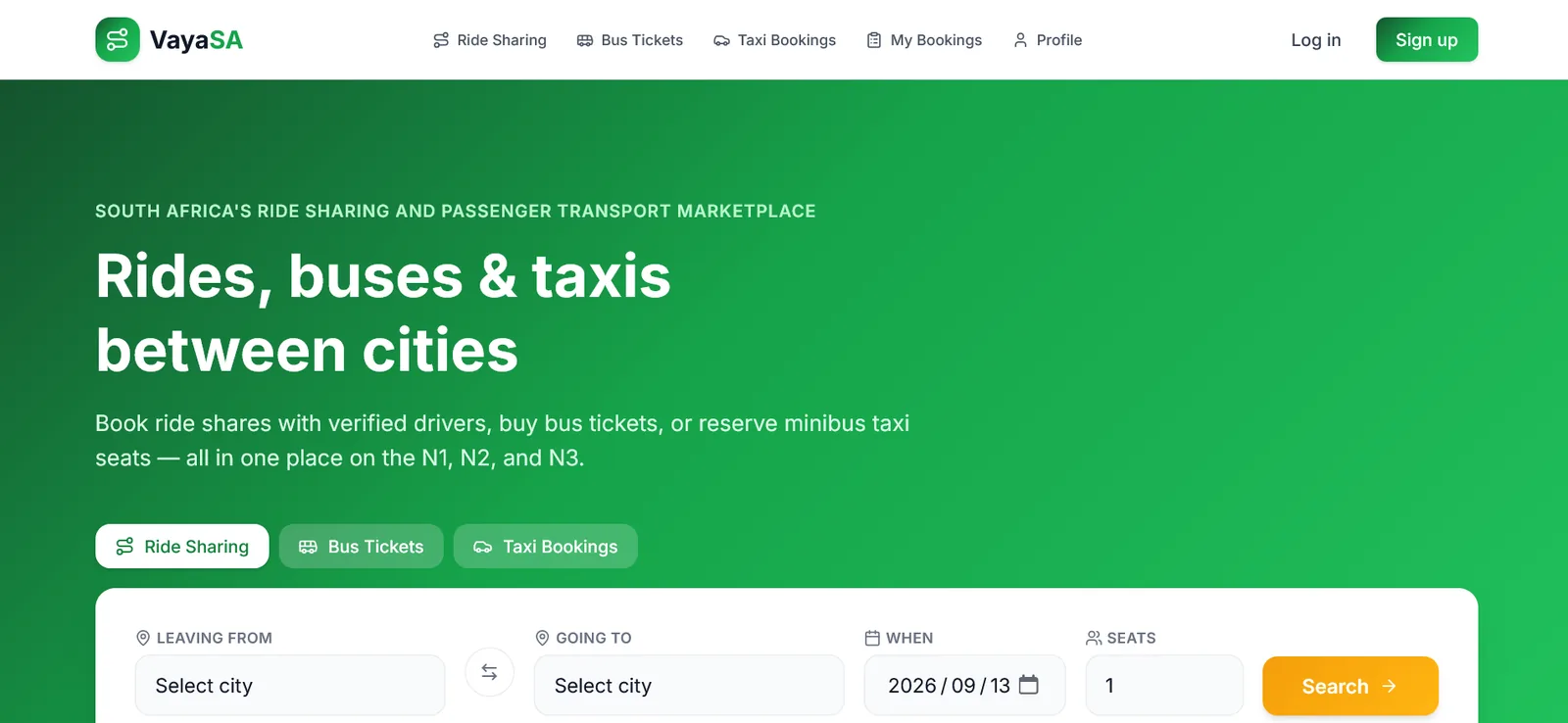Open Ride Sharing in the top navigation
The width and height of the screenshot is (1568, 723).
490,40
